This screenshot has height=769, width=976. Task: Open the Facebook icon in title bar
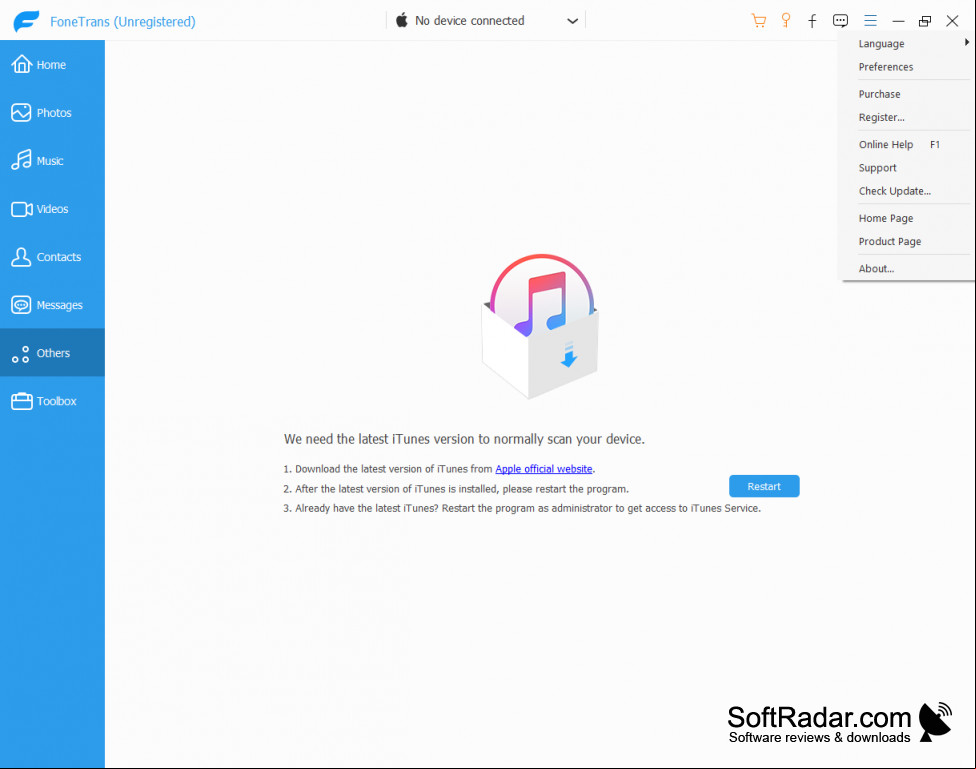[x=812, y=21]
